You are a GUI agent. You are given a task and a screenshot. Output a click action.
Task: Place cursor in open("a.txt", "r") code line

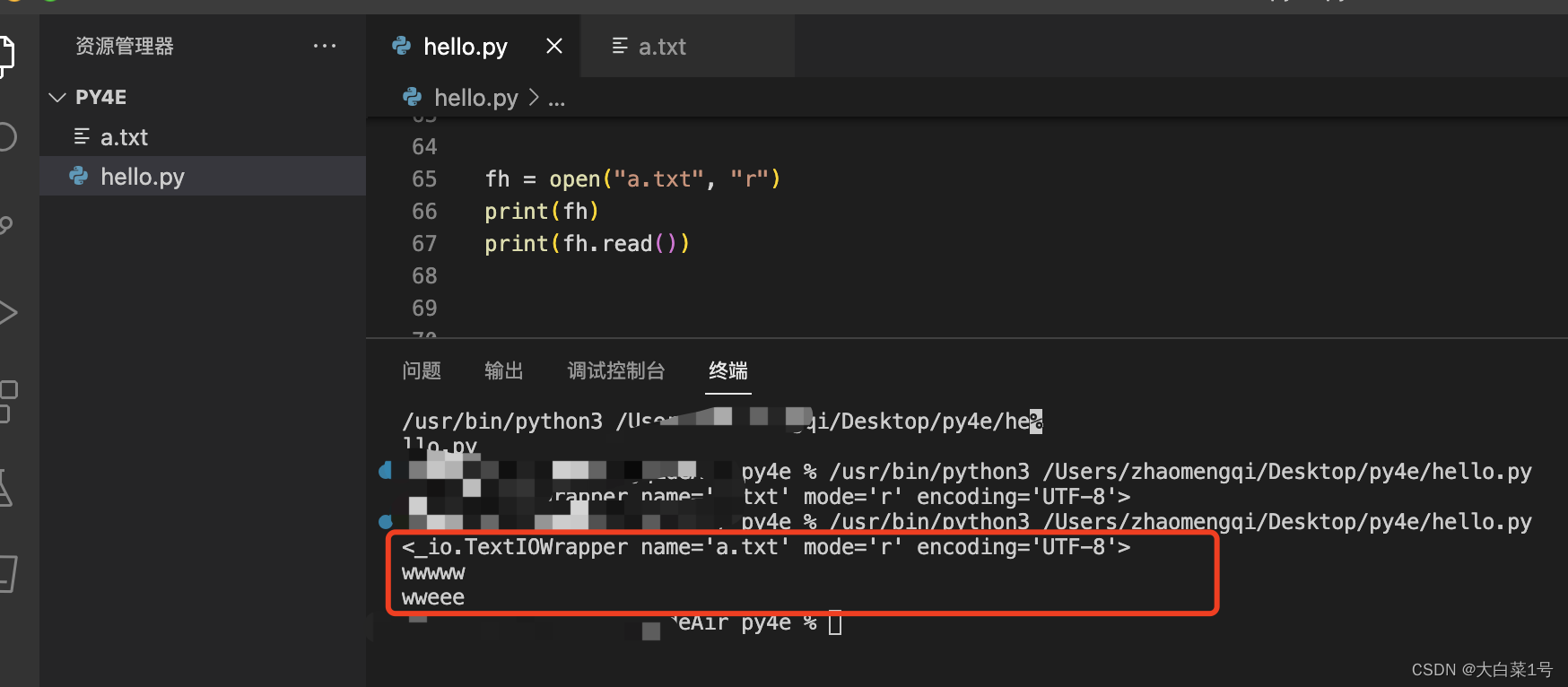632,179
